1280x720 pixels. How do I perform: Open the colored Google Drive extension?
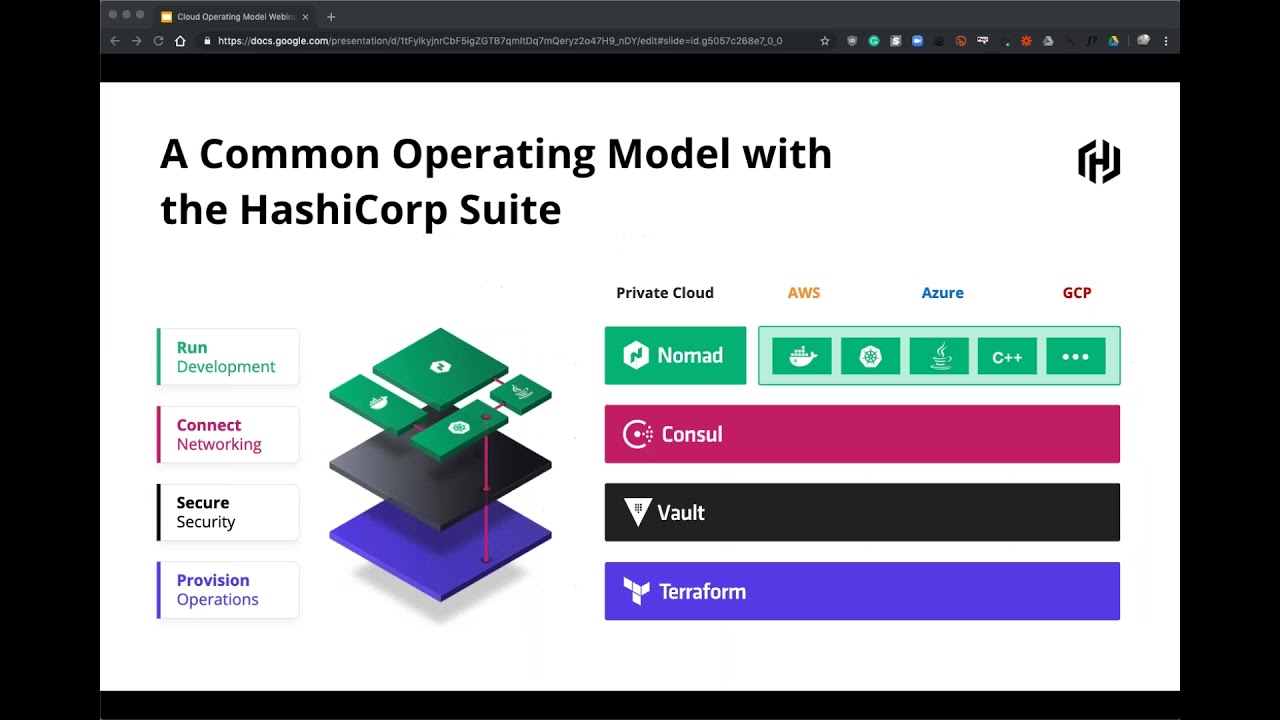tap(1113, 41)
